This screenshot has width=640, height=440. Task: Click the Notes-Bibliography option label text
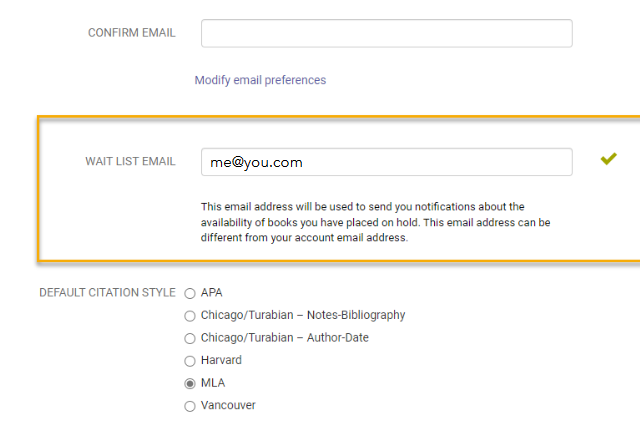(x=303, y=315)
